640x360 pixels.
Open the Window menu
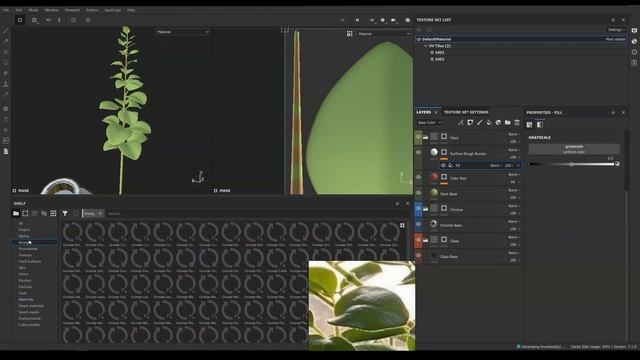point(51,10)
